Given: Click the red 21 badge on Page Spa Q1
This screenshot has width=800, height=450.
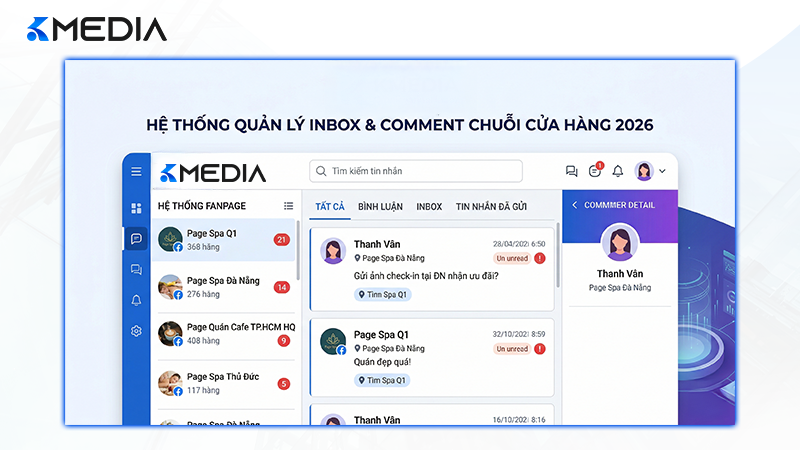Looking at the screenshot, I should (x=282, y=240).
